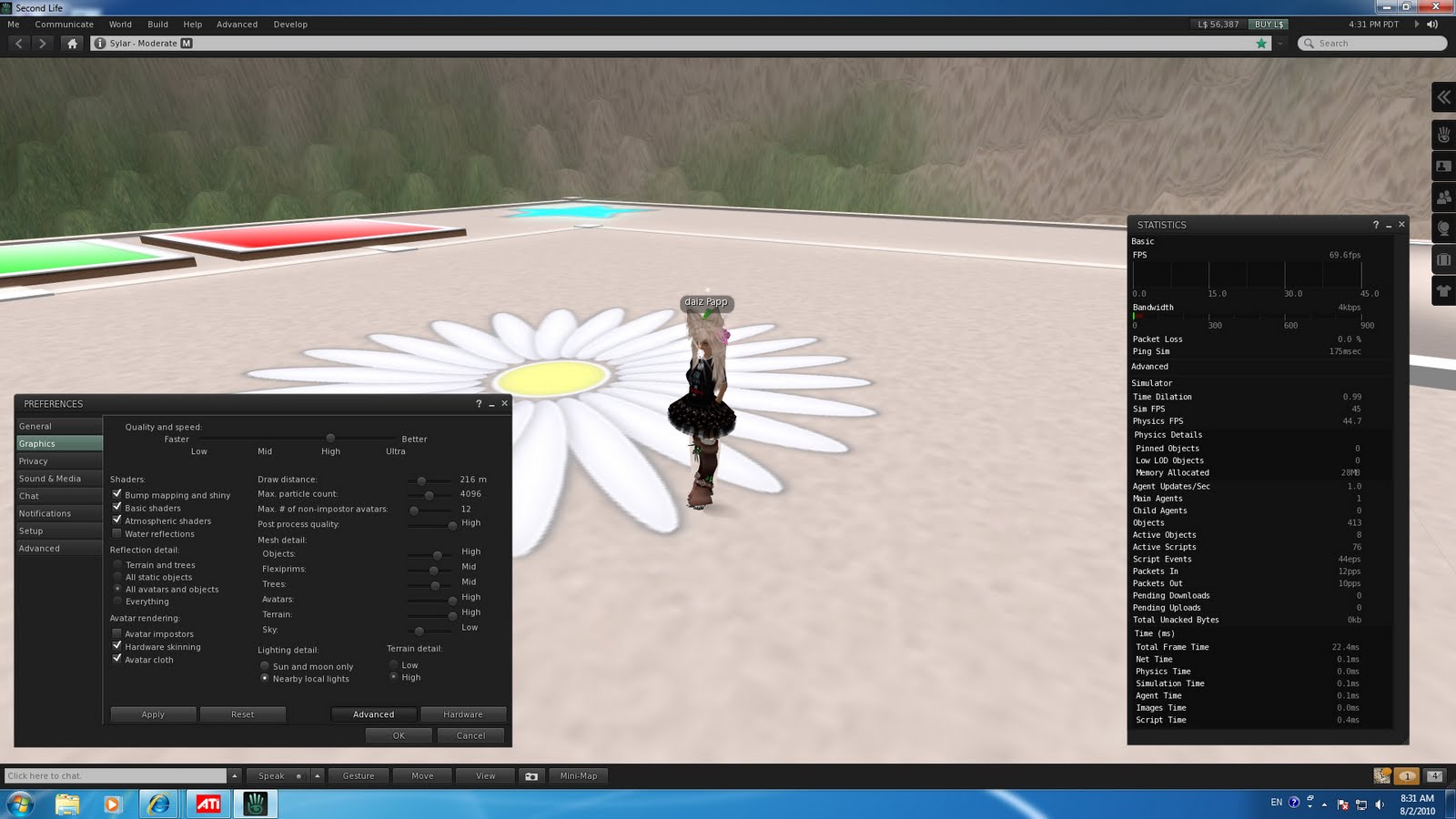The width and height of the screenshot is (1456, 819).
Task: Open the outfits shirt icon in sidebar
Action: (x=1443, y=289)
